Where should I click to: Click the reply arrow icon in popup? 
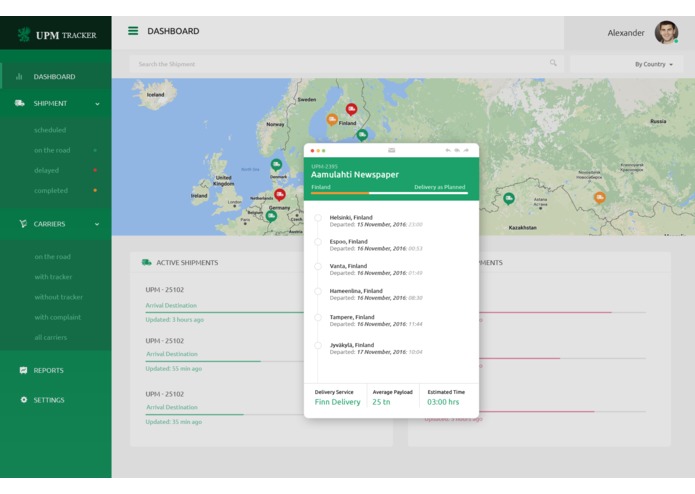448,151
